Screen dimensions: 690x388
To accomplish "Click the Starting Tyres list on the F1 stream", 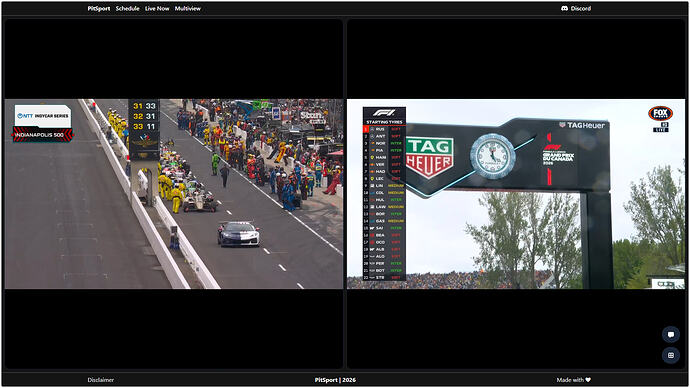I will click(x=384, y=194).
